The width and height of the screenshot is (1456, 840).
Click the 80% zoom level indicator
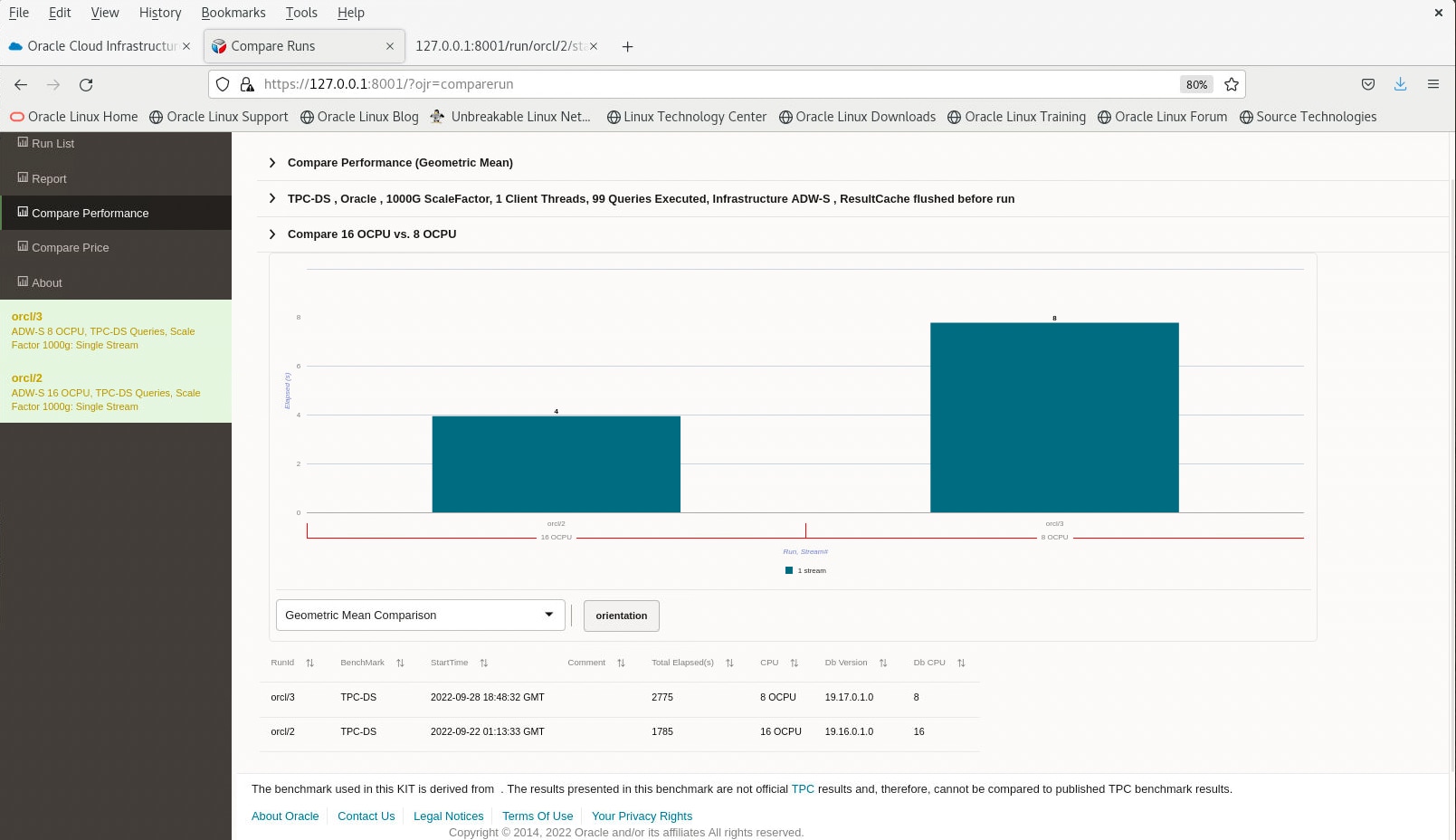1196,84
